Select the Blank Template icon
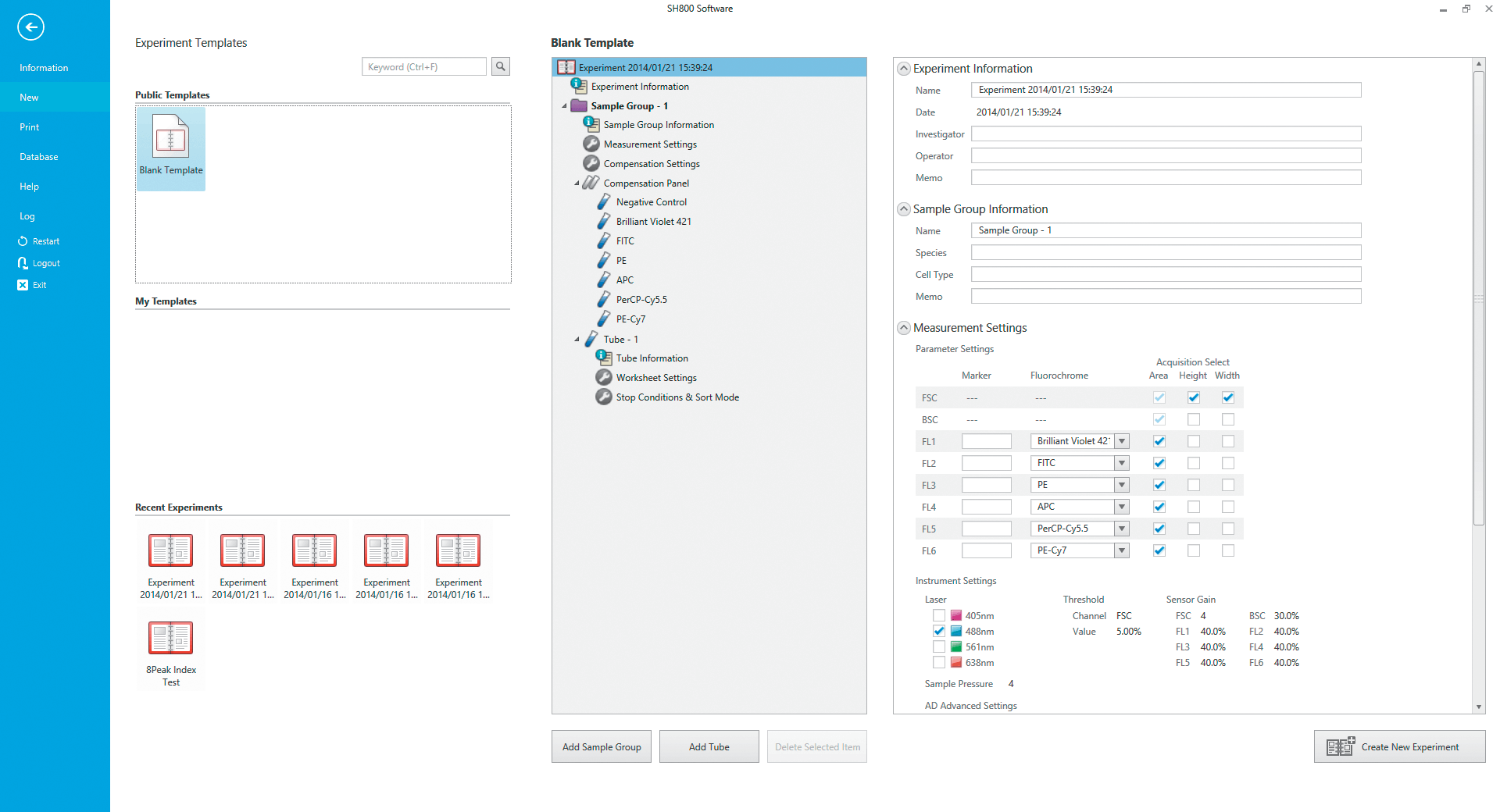The width and height of the screenshot is (1500, 812). pyautogui.click(x=170, y=137)
